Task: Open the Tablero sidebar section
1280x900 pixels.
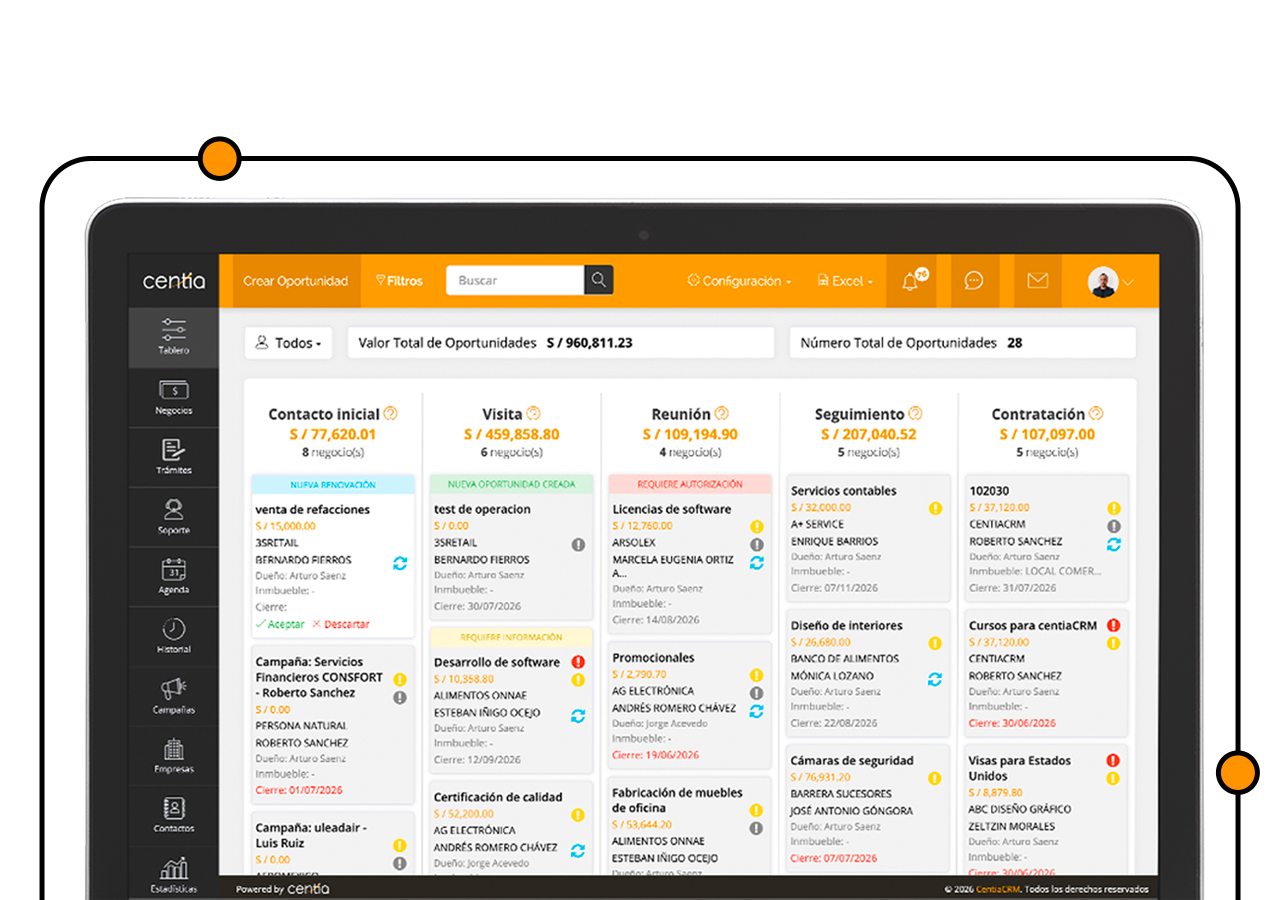Action: point(173,337)
